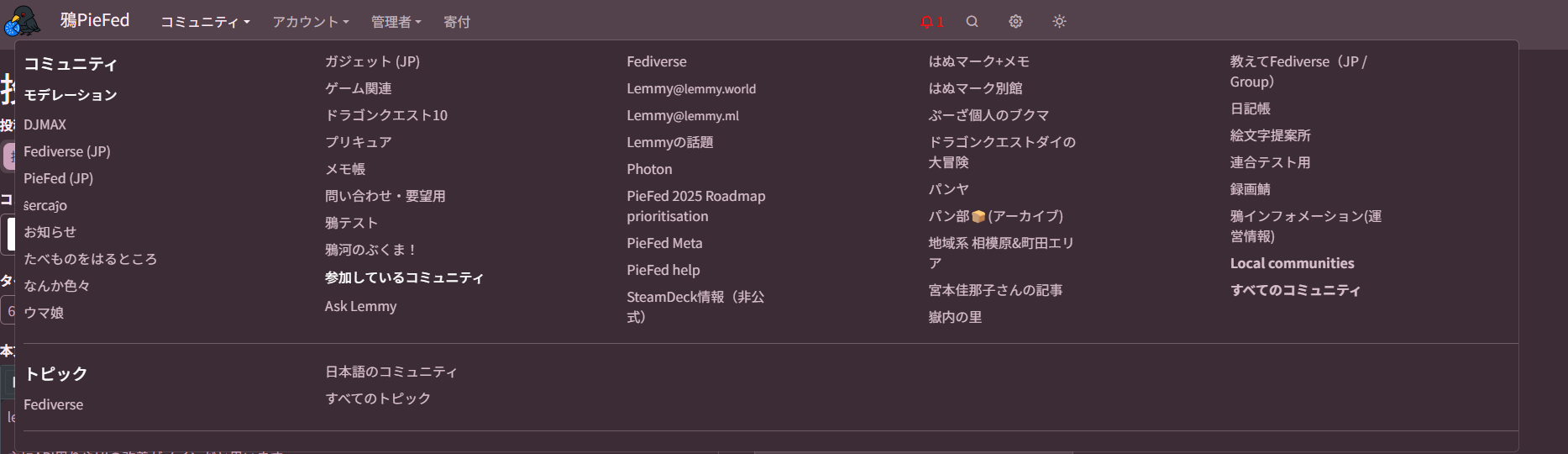Open the 鴉テスト community
Viewport: 1568px width, 454px height.
[x=352, y=223]
